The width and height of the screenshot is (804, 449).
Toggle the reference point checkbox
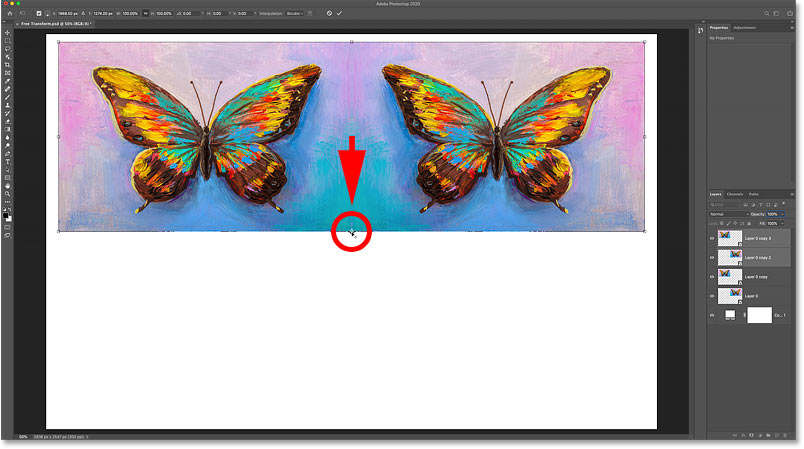[39, 13]
